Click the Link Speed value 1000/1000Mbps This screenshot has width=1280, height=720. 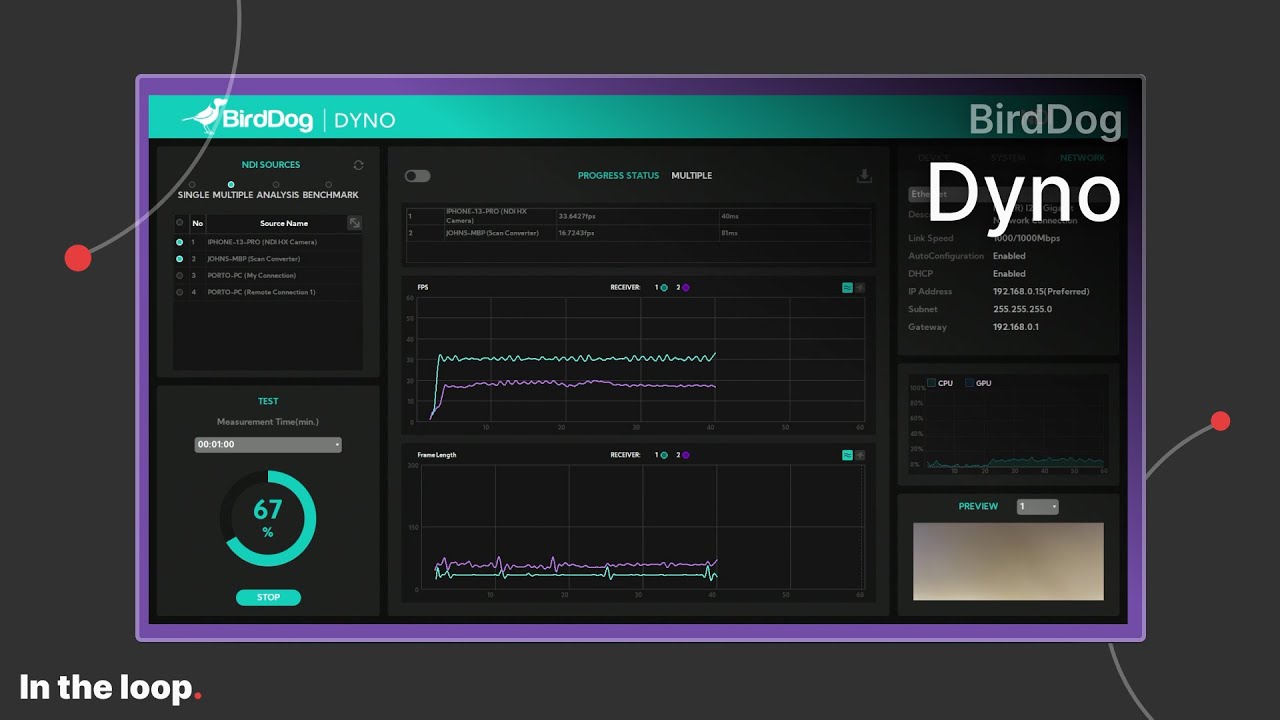(x=1026, y=238)
